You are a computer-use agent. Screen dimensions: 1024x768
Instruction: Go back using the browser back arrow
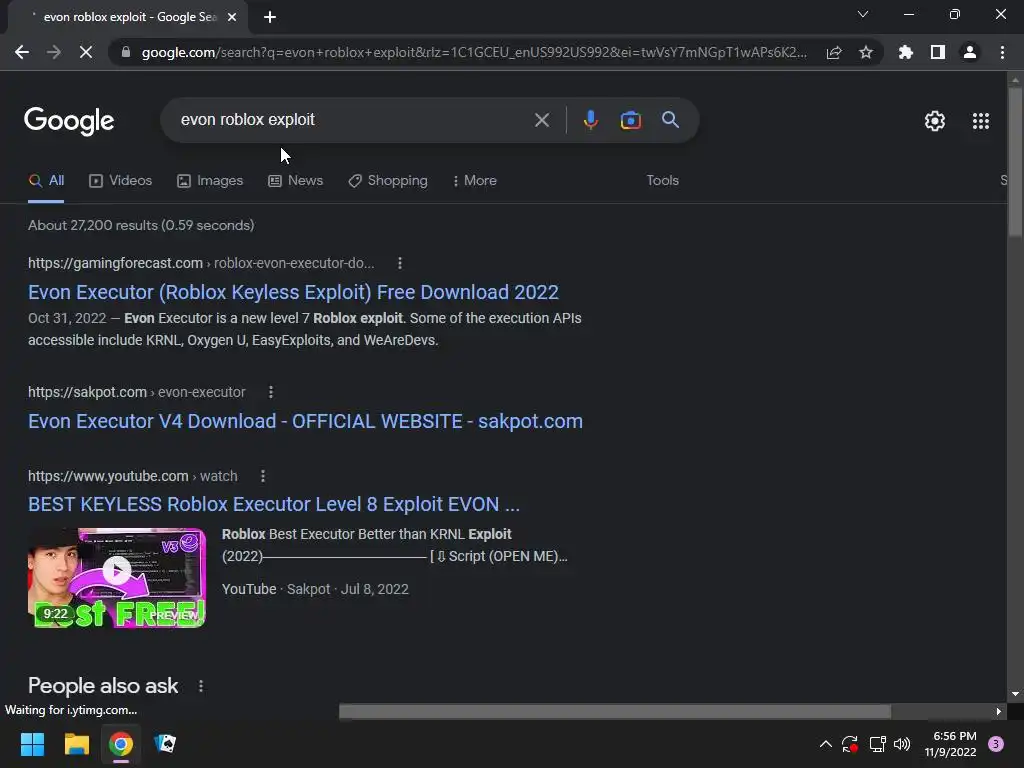pos(22,52)
